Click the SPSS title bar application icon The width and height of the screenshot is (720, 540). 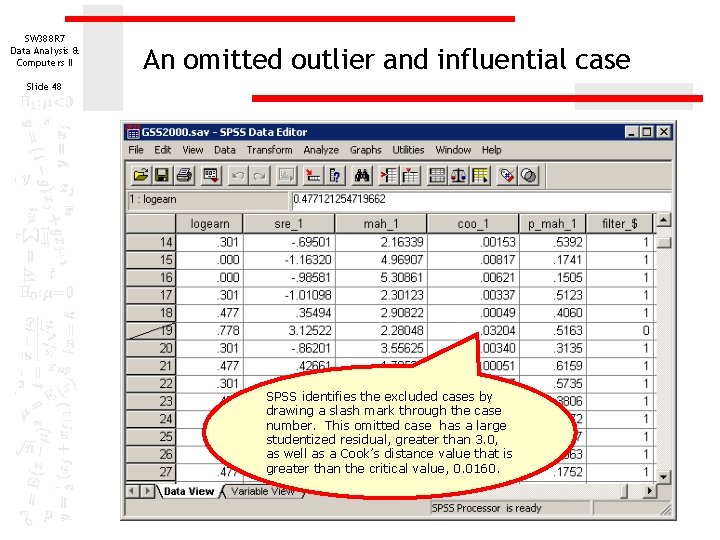(x=133, y=132)
